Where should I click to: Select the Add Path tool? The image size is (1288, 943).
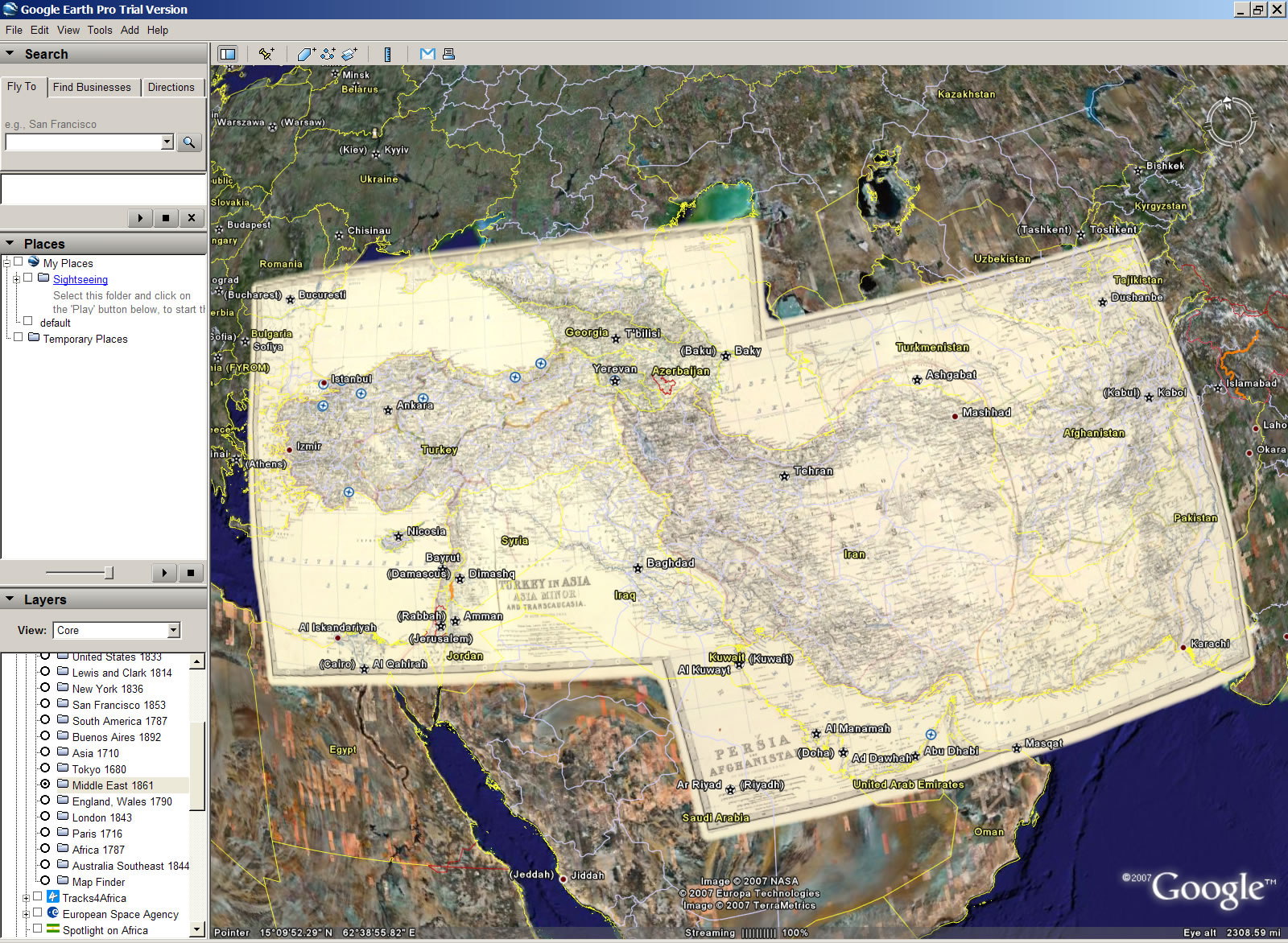(327, 53)
